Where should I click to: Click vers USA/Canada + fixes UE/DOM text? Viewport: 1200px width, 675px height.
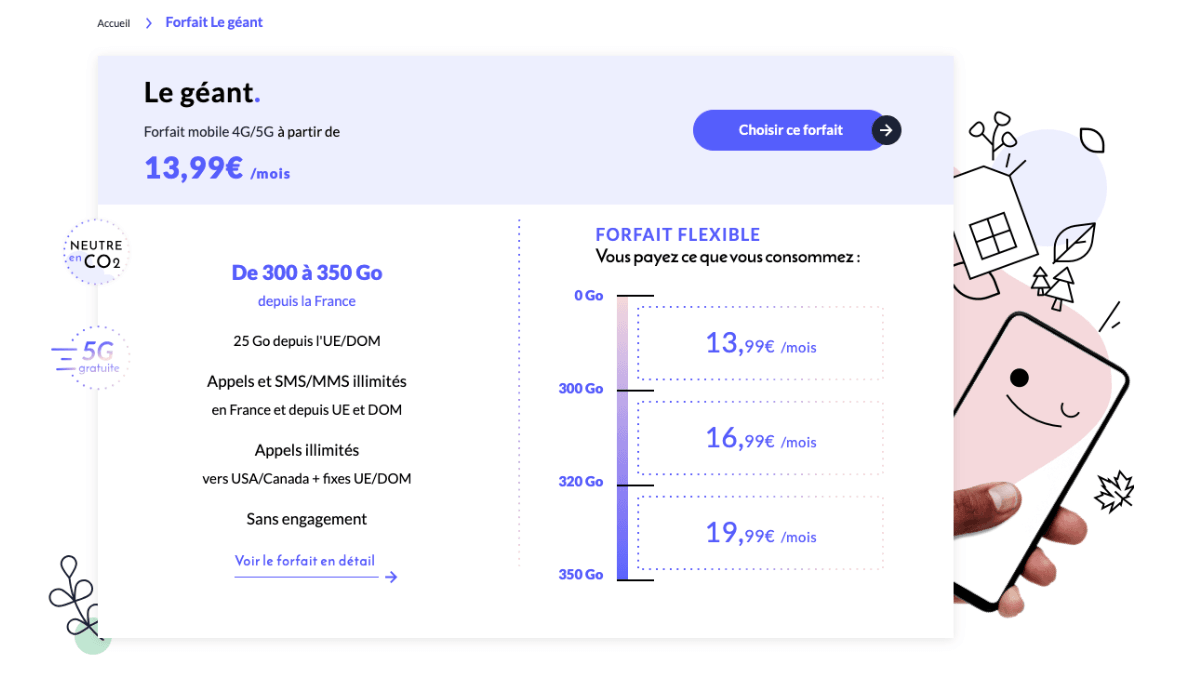coord(307,479)
